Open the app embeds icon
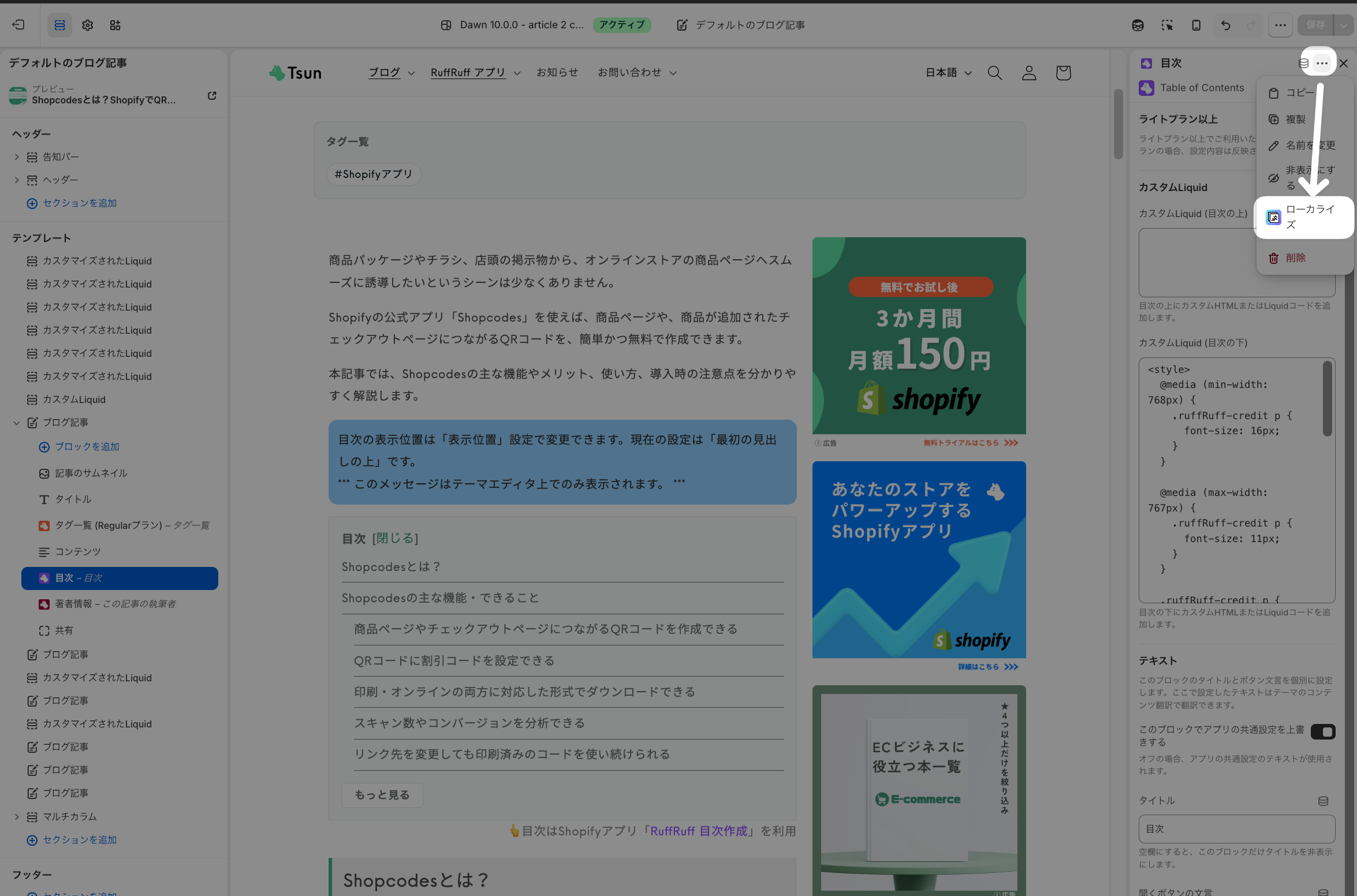Viewport: 1357px width, 896px height. tap(115, 25)
